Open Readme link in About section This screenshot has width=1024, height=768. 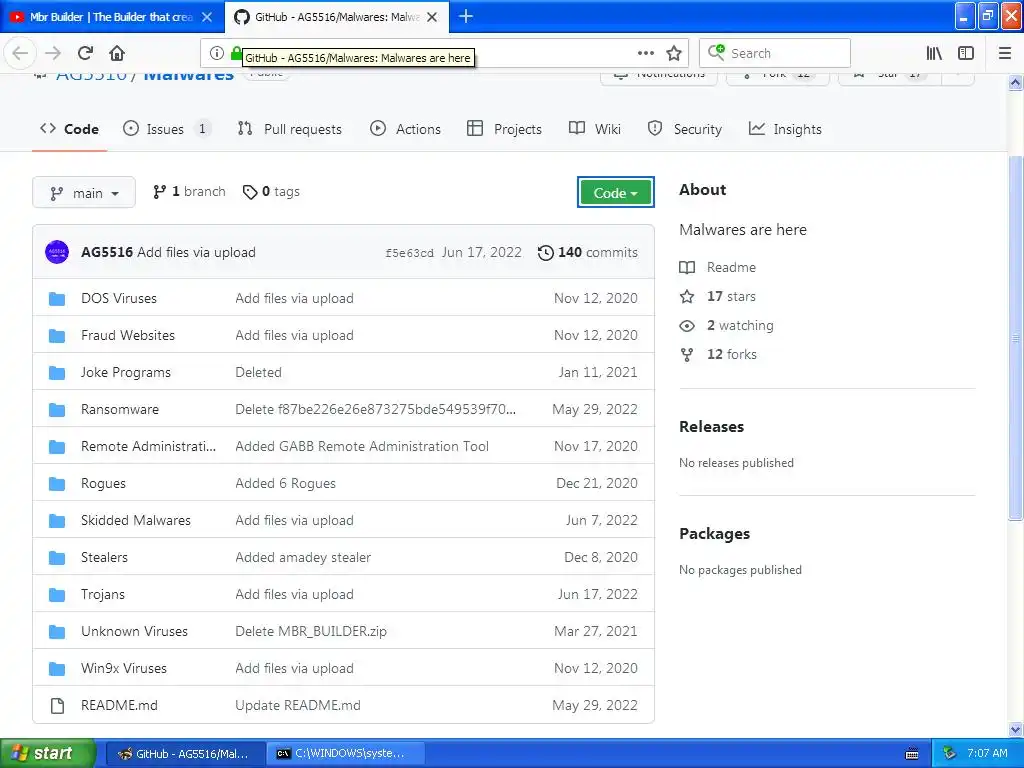[x=718, y=267]
